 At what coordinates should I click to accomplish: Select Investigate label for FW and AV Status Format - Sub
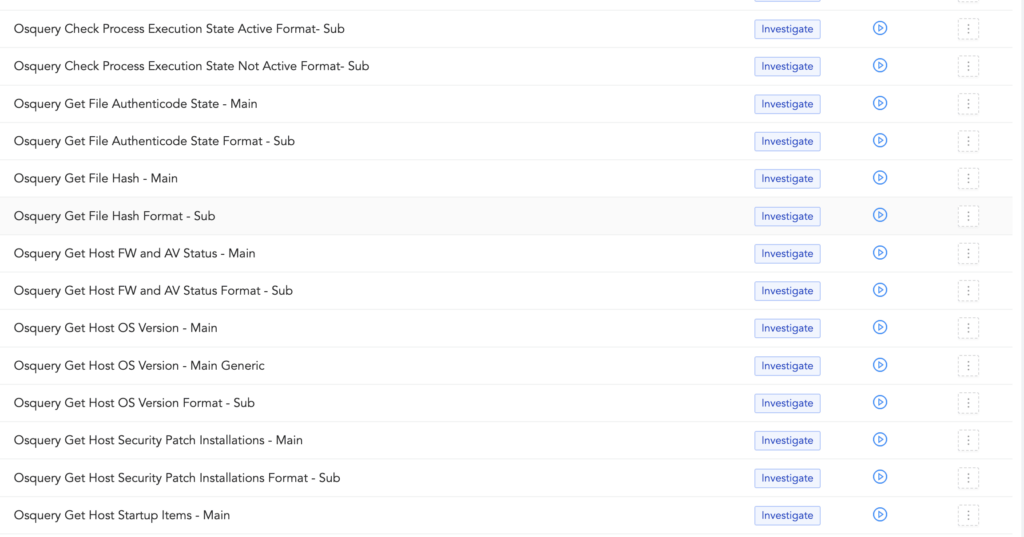787,291
